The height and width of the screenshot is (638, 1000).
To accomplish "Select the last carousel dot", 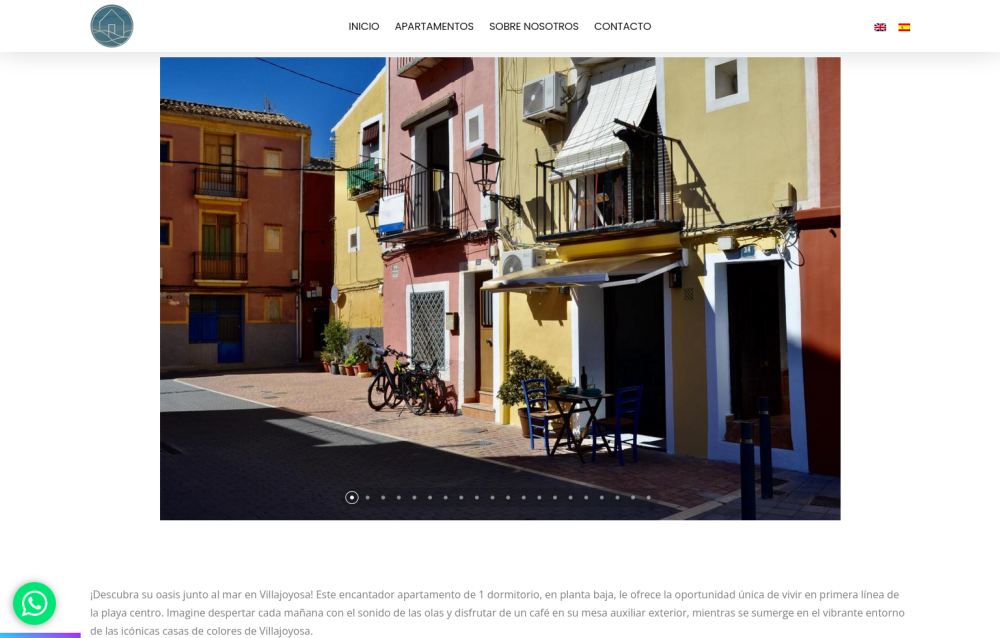I will [649, 498].
